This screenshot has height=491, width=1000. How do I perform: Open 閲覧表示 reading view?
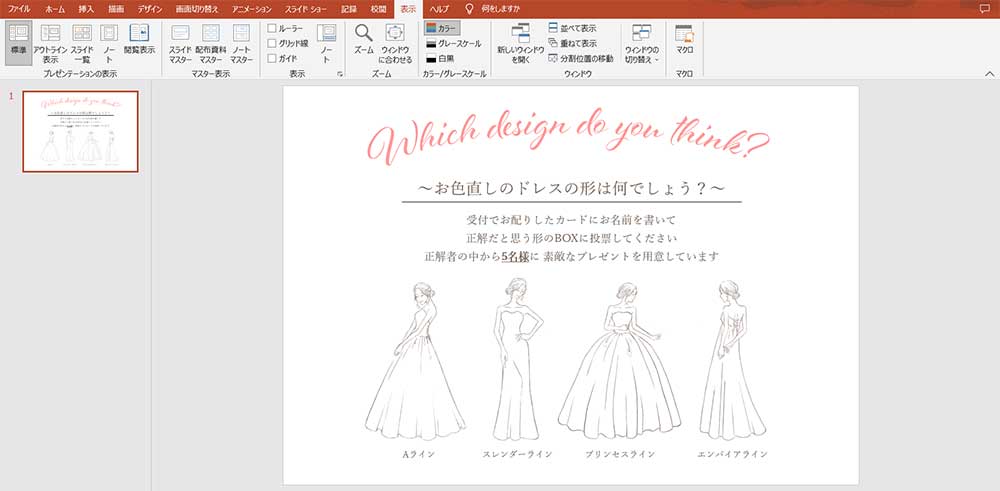139,40
